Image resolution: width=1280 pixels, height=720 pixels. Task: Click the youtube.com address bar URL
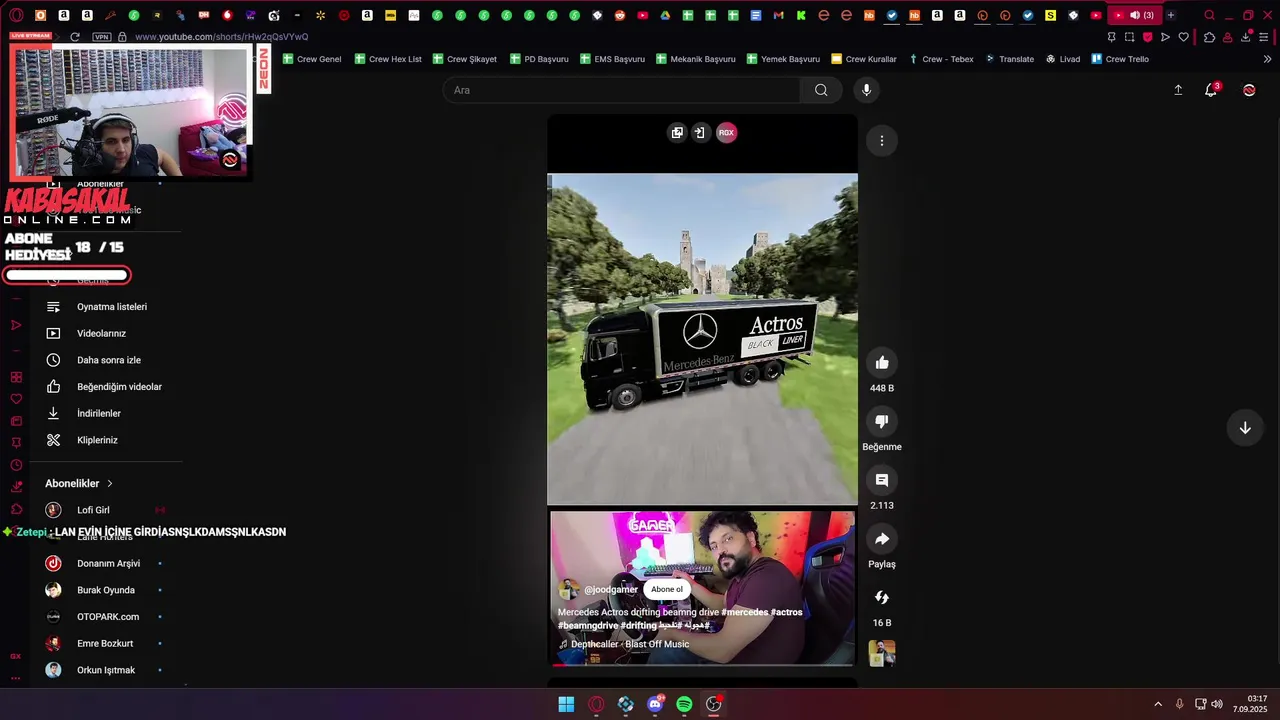click(x=221, y=37)
